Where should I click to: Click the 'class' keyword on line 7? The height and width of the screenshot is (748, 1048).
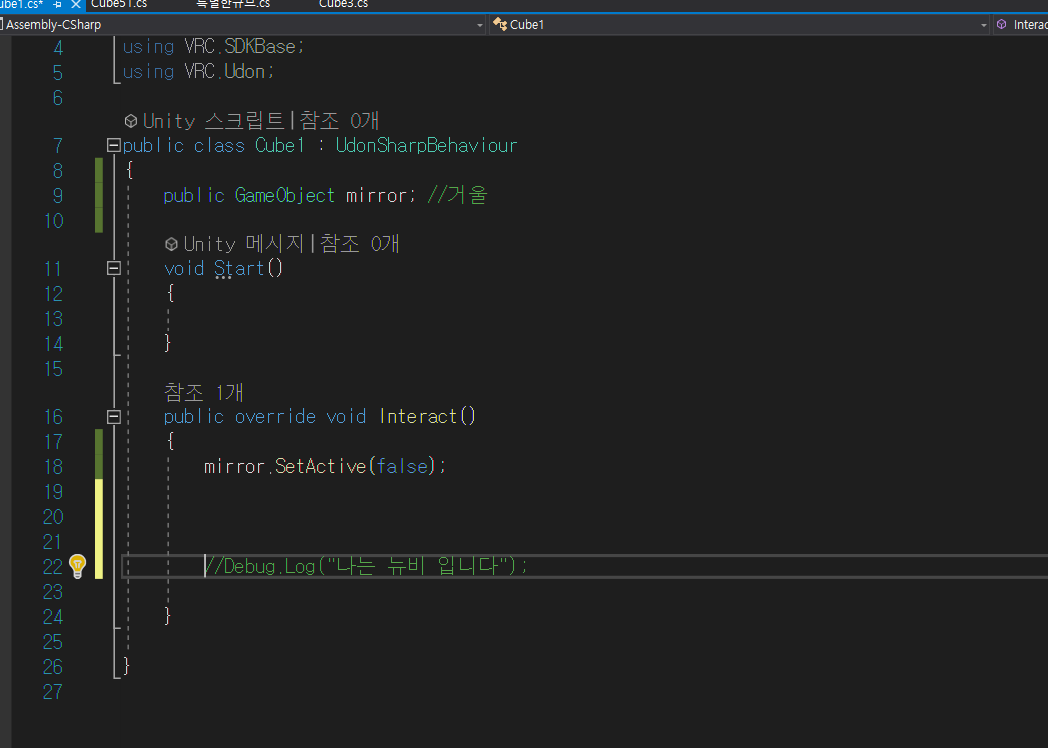click(x=219, y=145)
